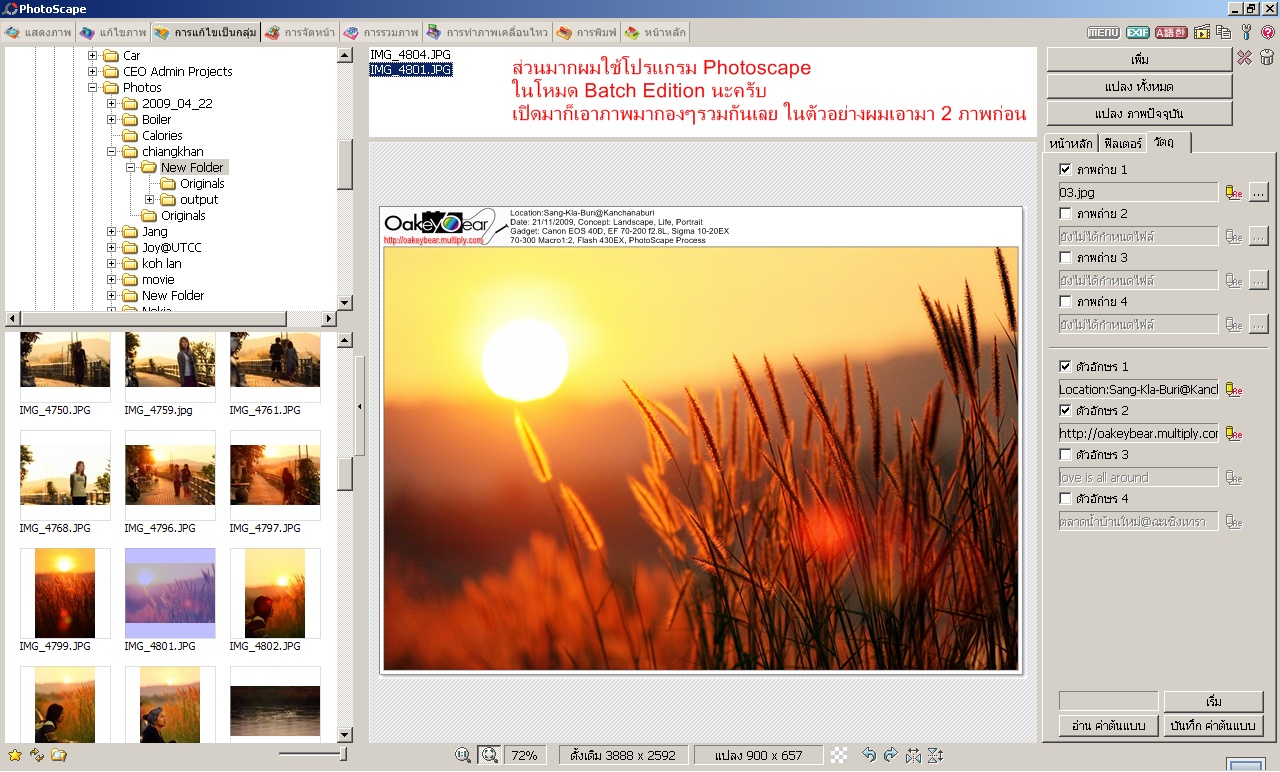The width and height of the screenshot is (1280, 772).
Task: Select the IMG_4799.JPG thumbnail
Action: tap(65, 593)
